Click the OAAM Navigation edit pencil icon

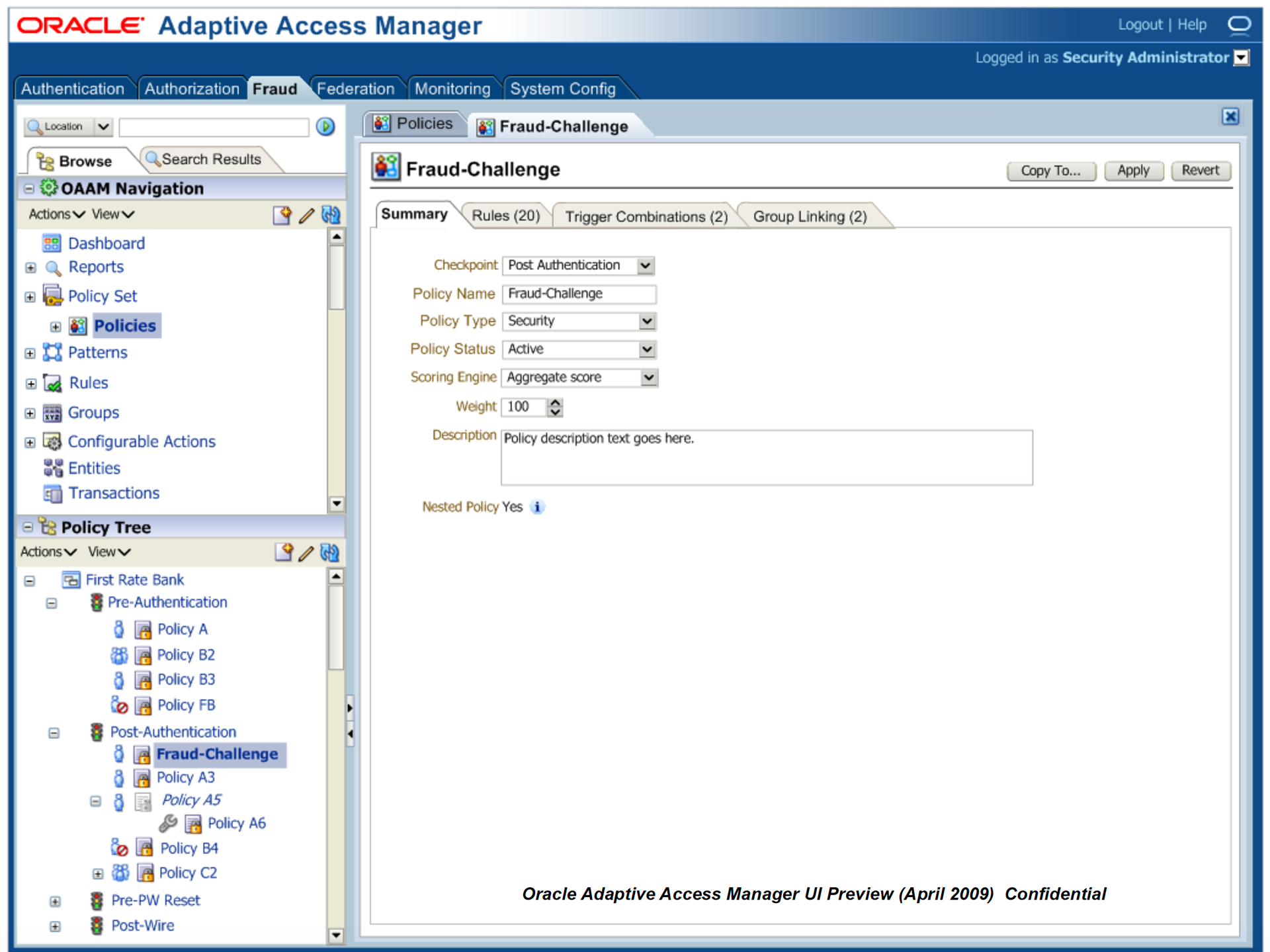coord(306,216)
